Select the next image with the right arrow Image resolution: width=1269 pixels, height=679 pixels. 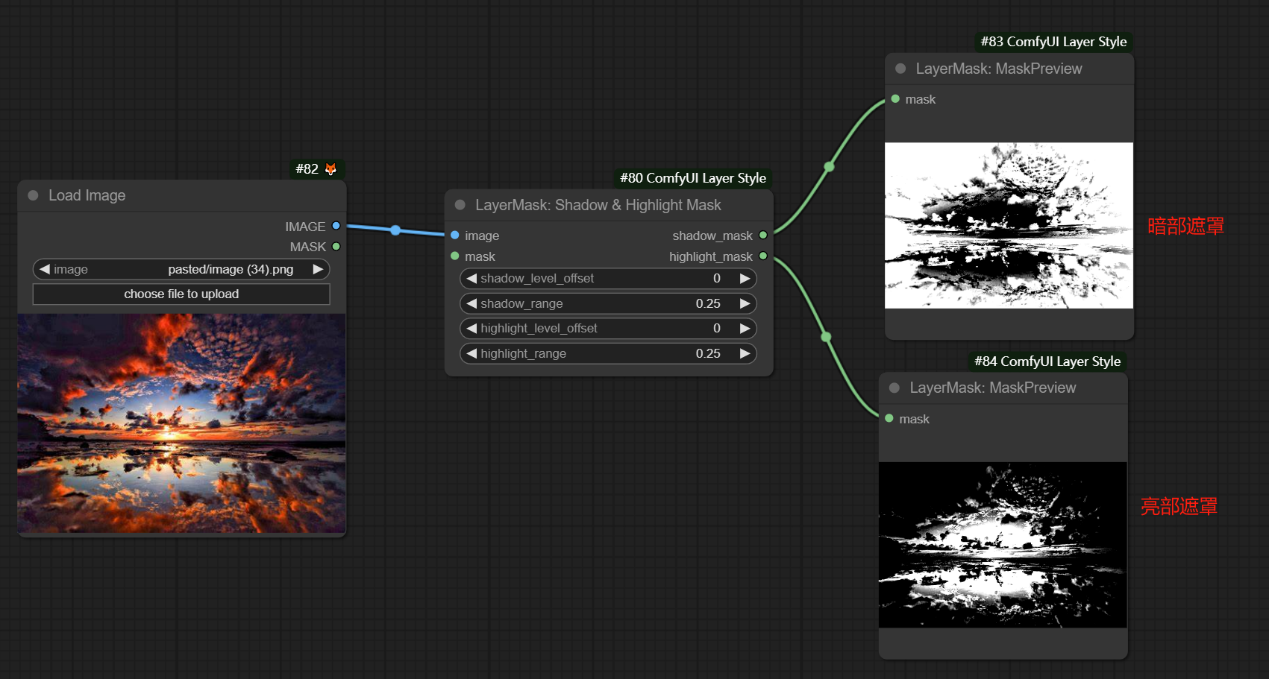click(318, 269)
